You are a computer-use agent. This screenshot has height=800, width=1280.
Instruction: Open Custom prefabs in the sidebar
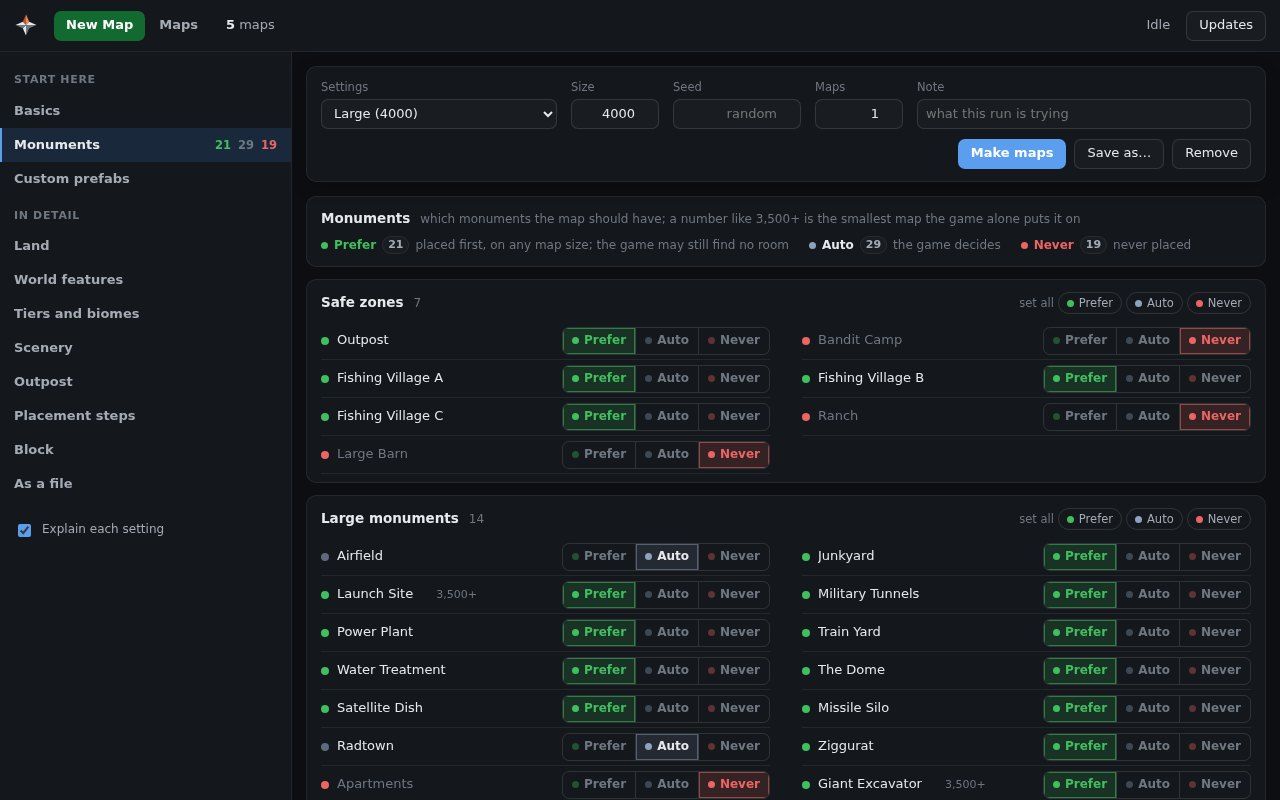point(146,179)
